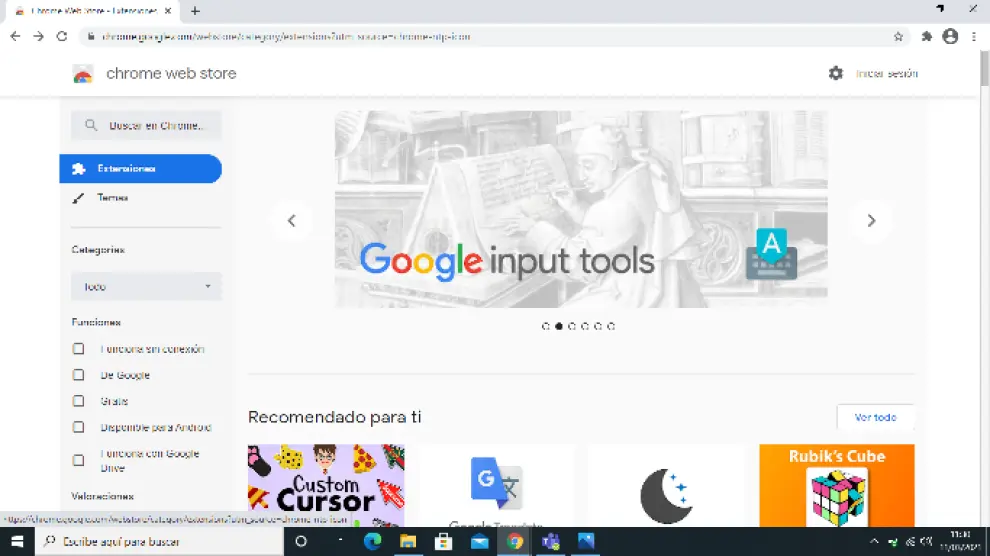Click the Chrome Web Store settings gear icon
The image size is (990, 556).
[836, 73]
